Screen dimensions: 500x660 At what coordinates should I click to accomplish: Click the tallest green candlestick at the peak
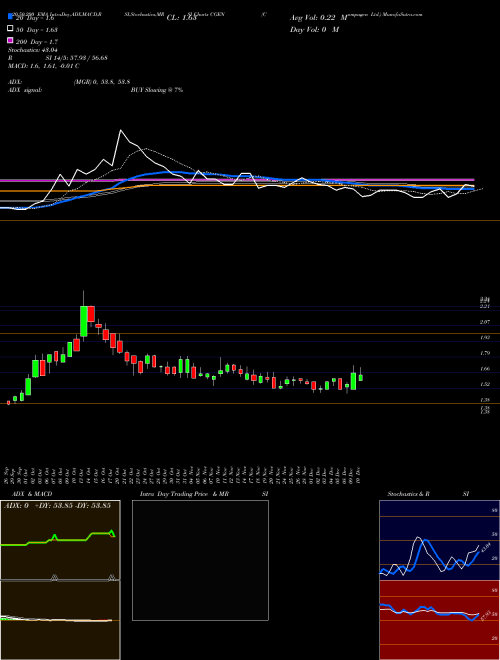pyautogui.click(x=84, y=321)
